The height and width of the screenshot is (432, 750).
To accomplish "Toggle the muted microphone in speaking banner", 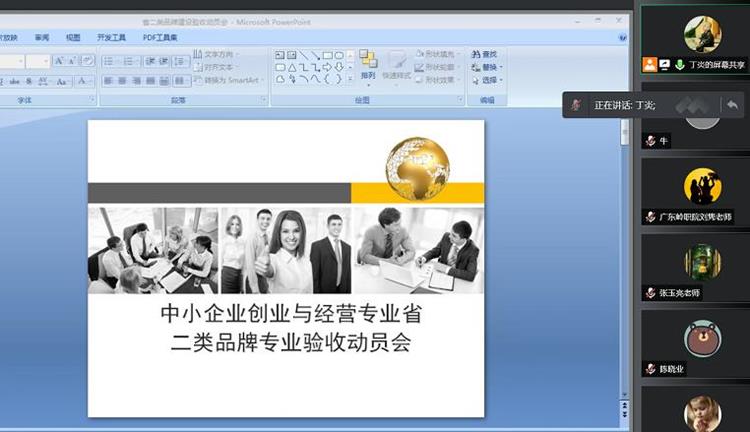I will (x=575, y=105).
